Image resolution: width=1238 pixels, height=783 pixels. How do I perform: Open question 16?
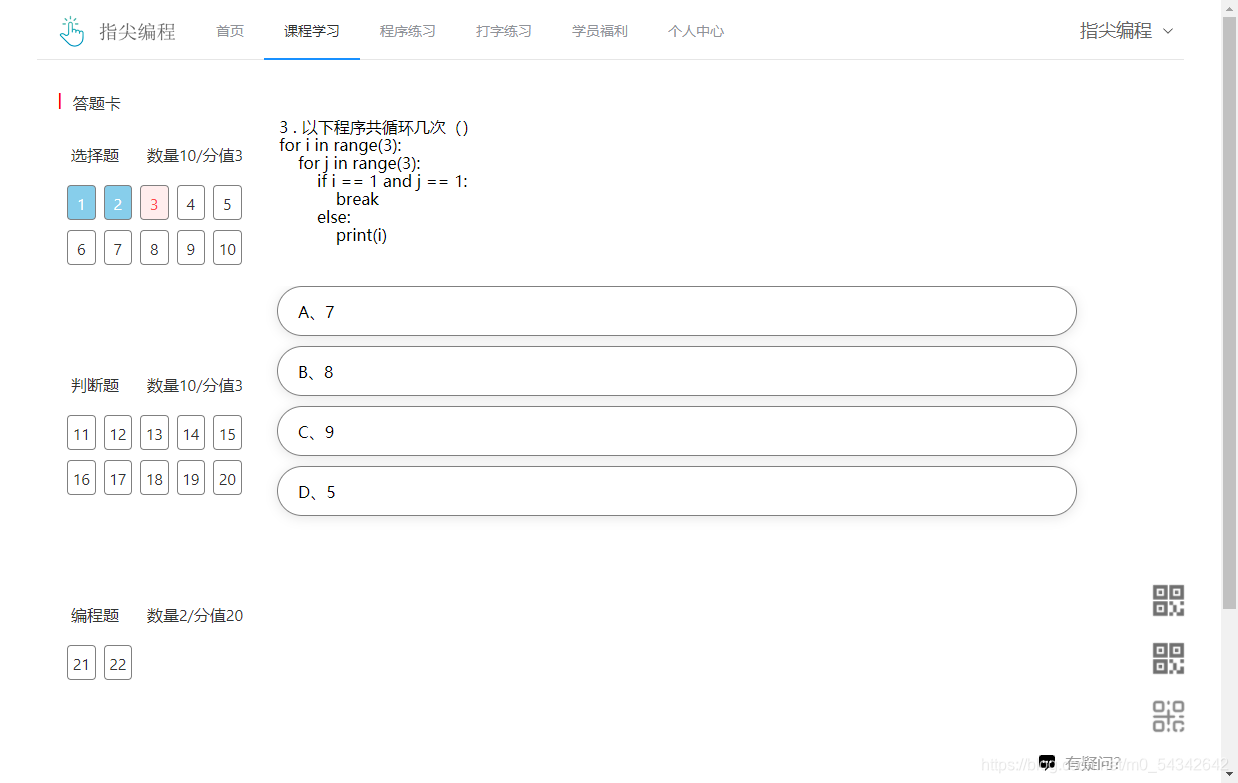[81, 478]
